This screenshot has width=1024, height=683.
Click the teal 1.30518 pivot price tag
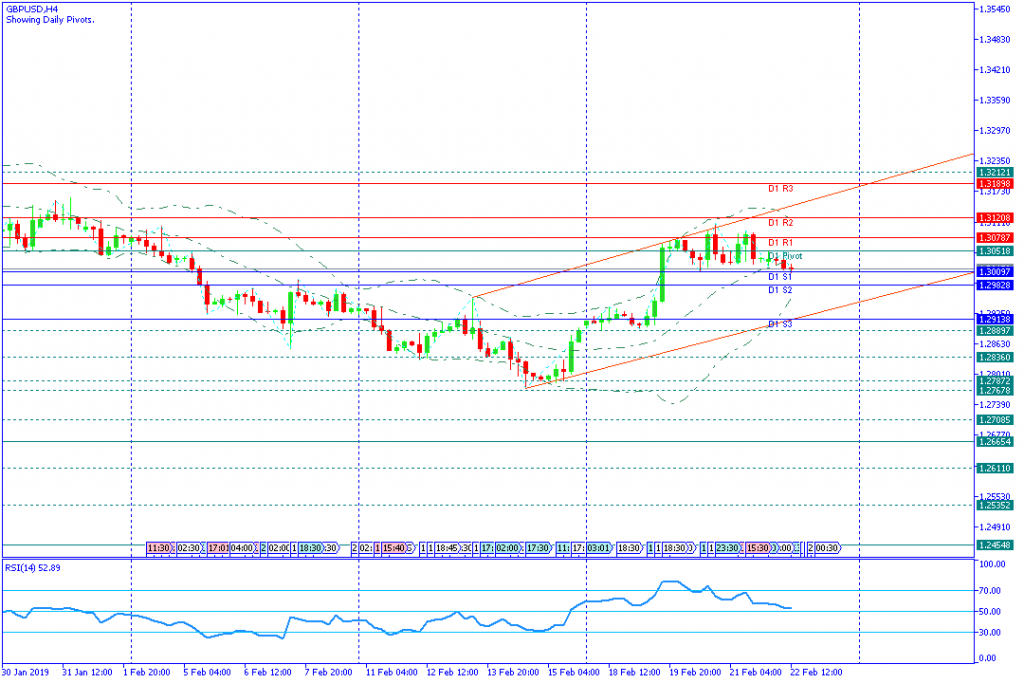pyautogui.click(x=996, y=251)
